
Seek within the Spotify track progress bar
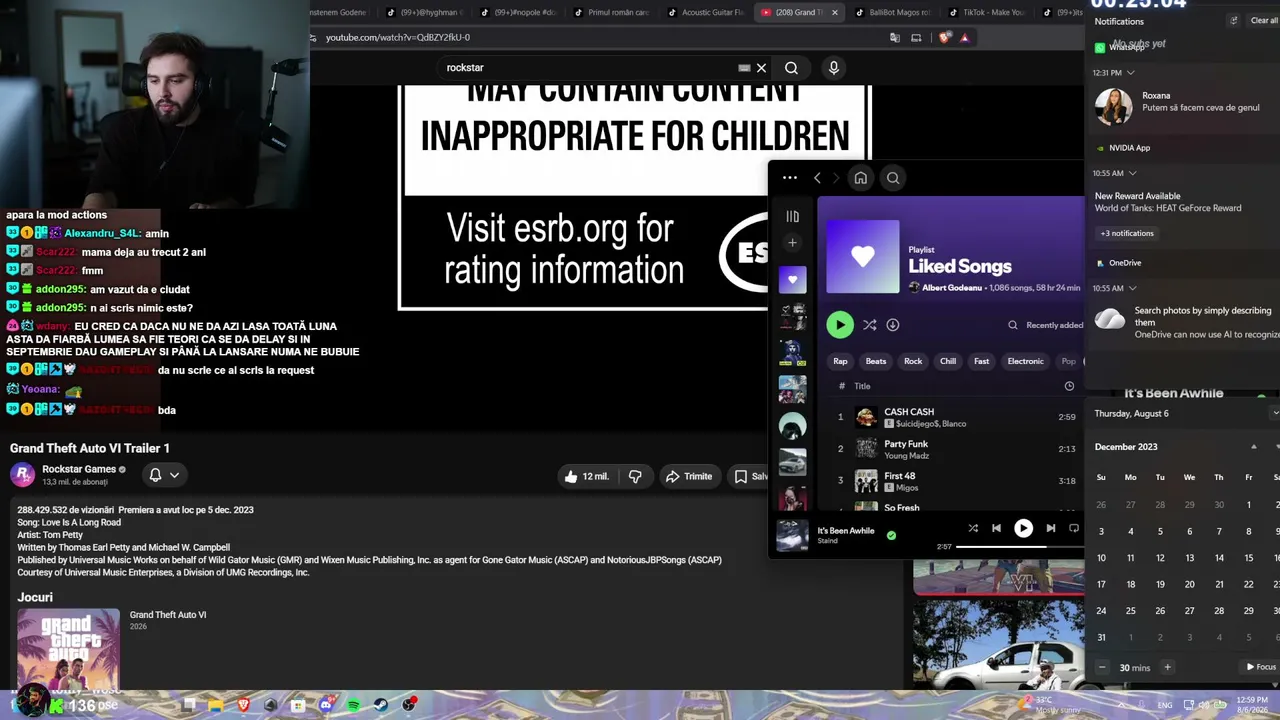tap(1020, 547)
